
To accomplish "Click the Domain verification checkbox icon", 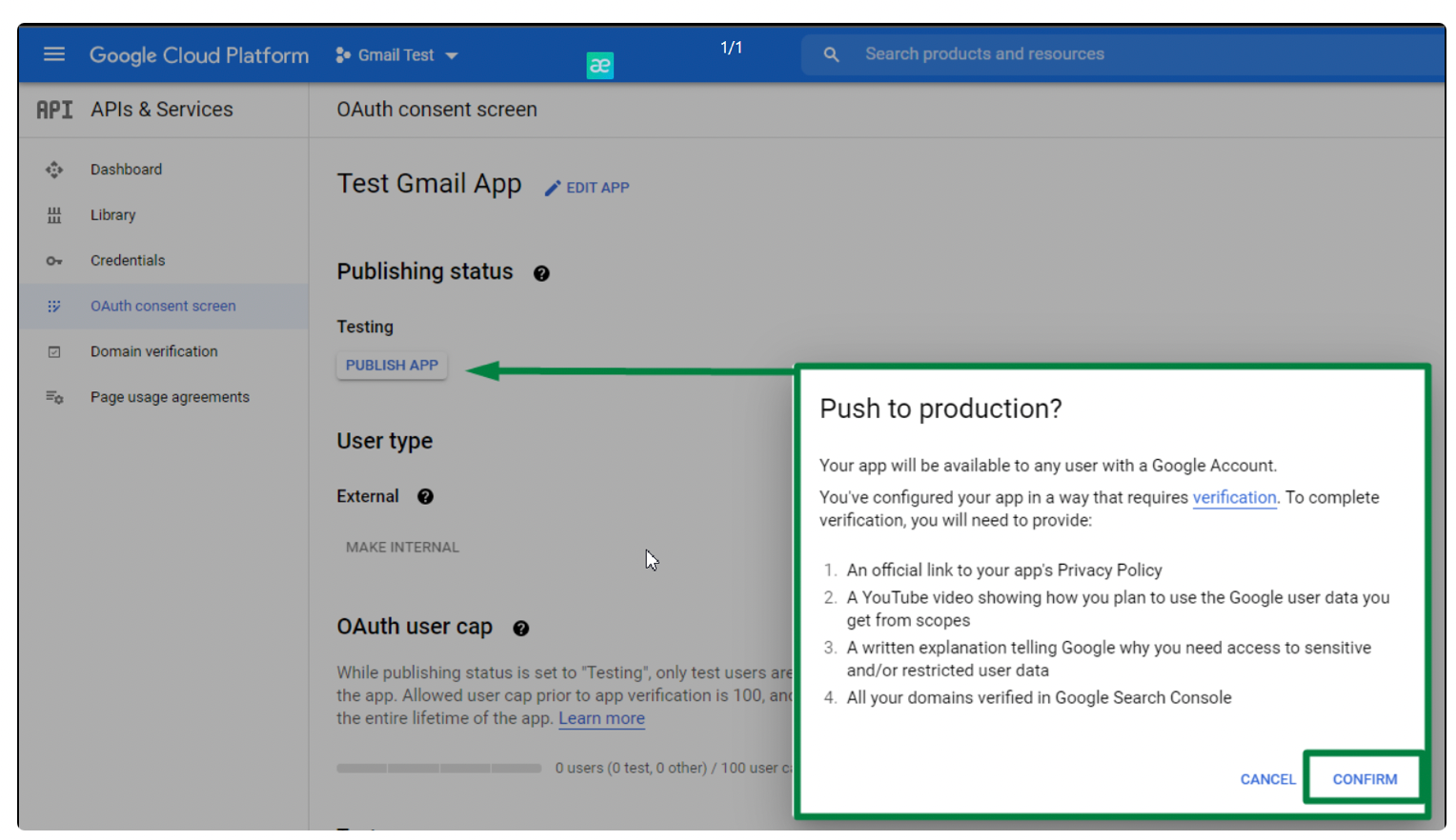I will click(x=54, y=352).
